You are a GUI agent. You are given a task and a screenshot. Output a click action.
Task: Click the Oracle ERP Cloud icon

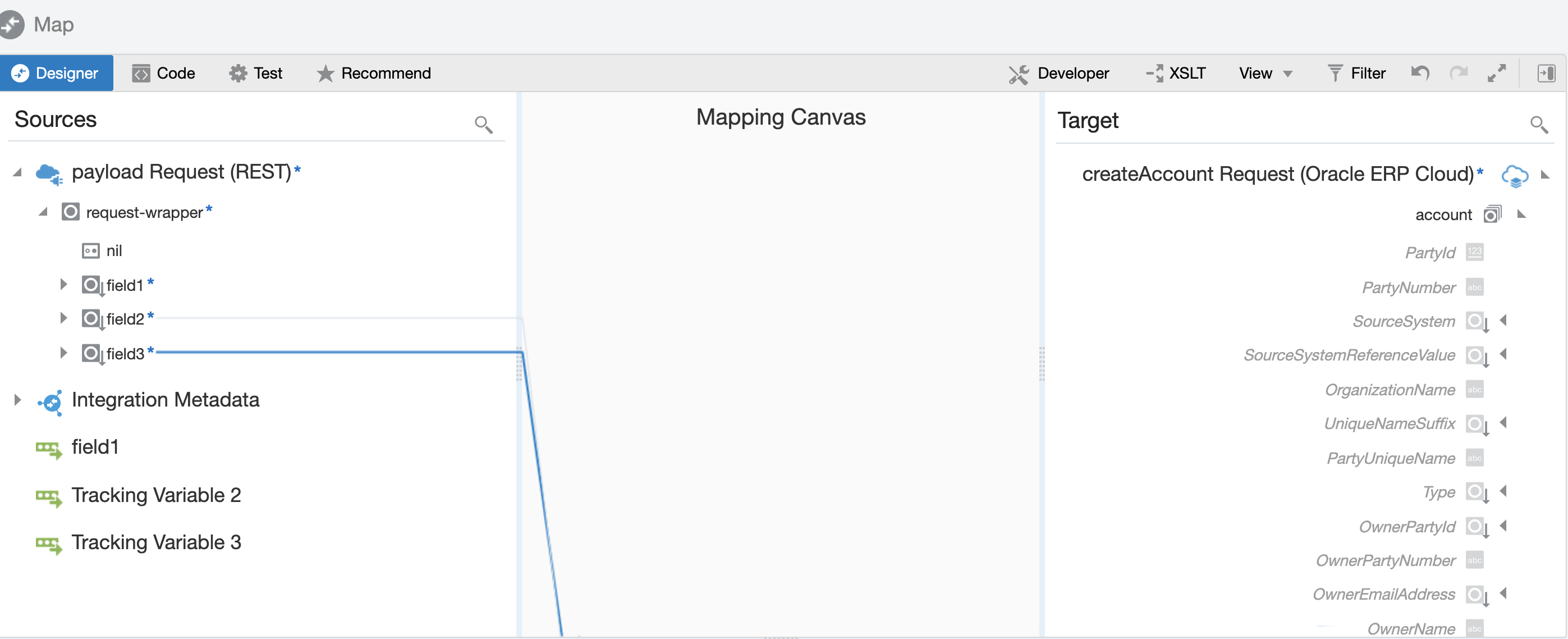[x=1515, y=175]
